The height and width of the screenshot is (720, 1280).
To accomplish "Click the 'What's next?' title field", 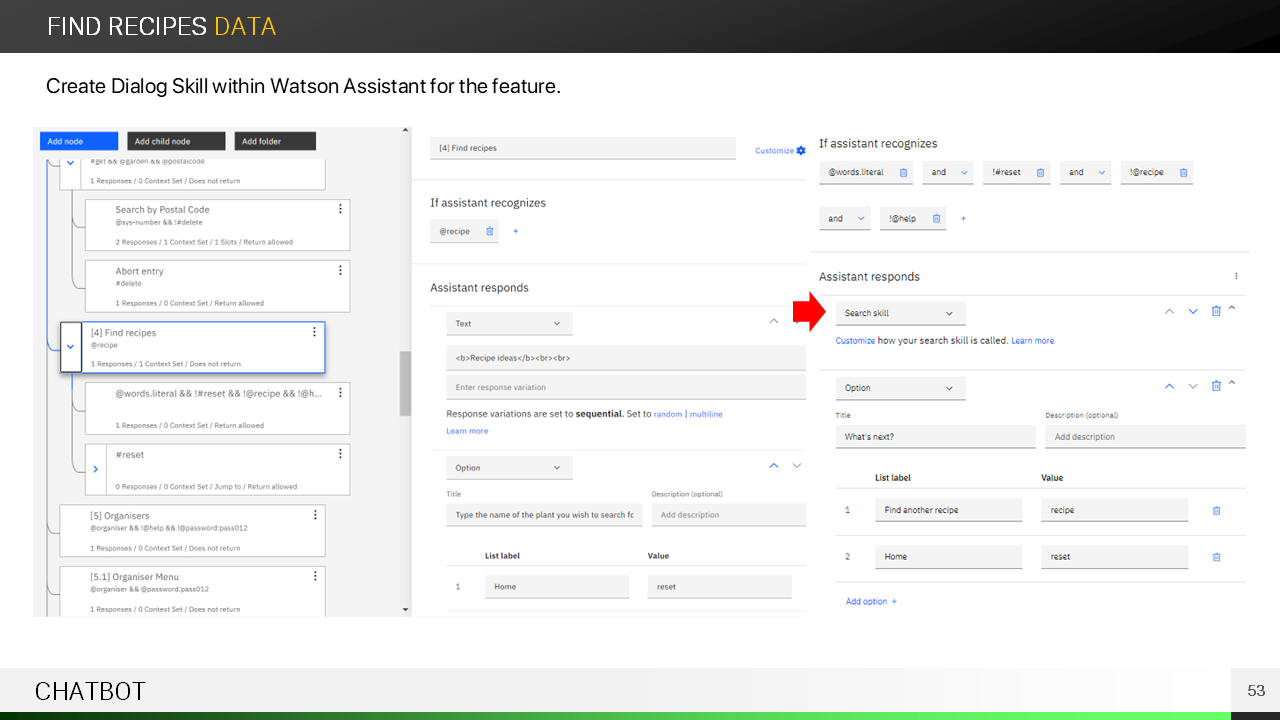I will point(935,437).
